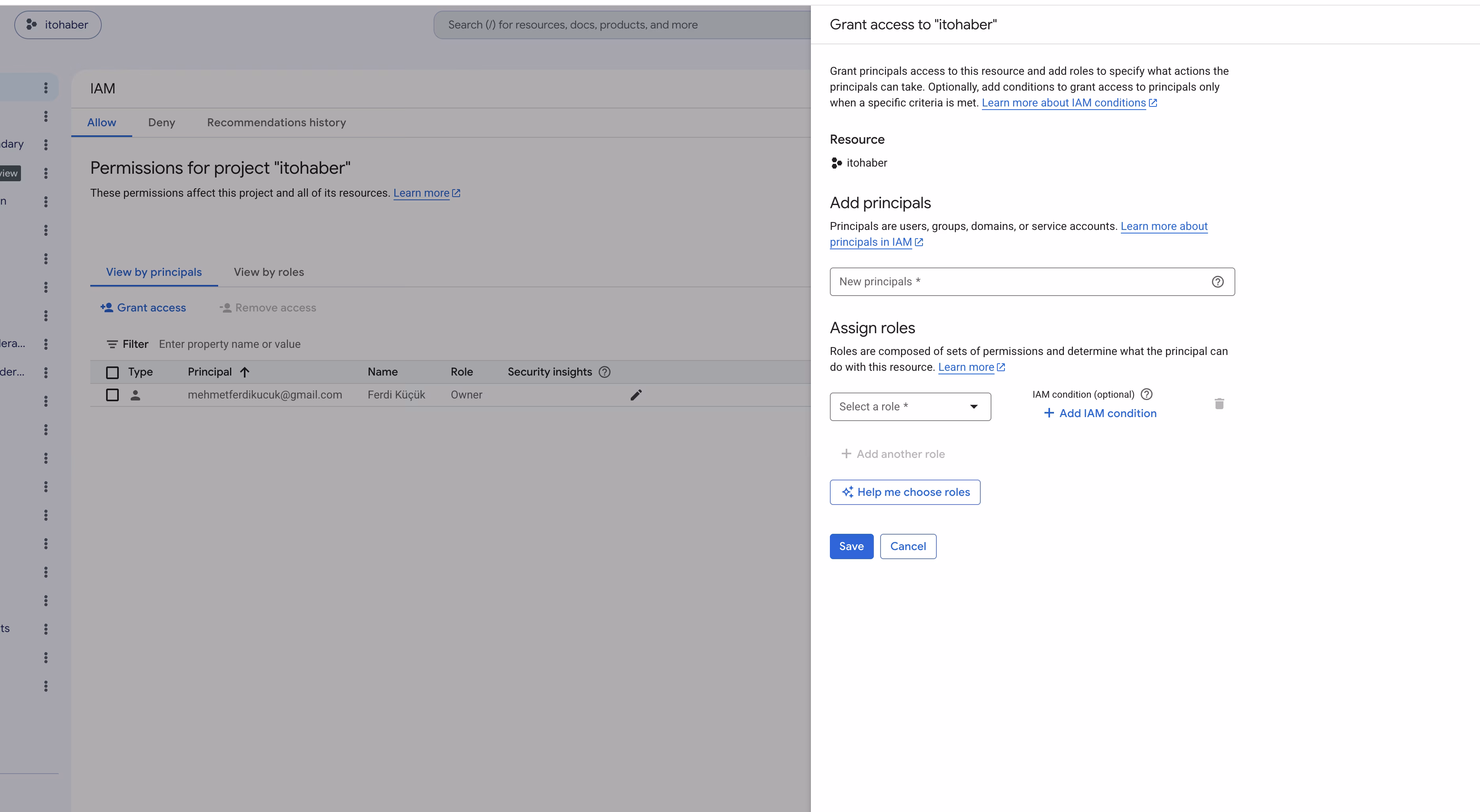Click the person type icon in the principal row
The width and height of the screenshot is (1480, 812).
pos(135,395)
